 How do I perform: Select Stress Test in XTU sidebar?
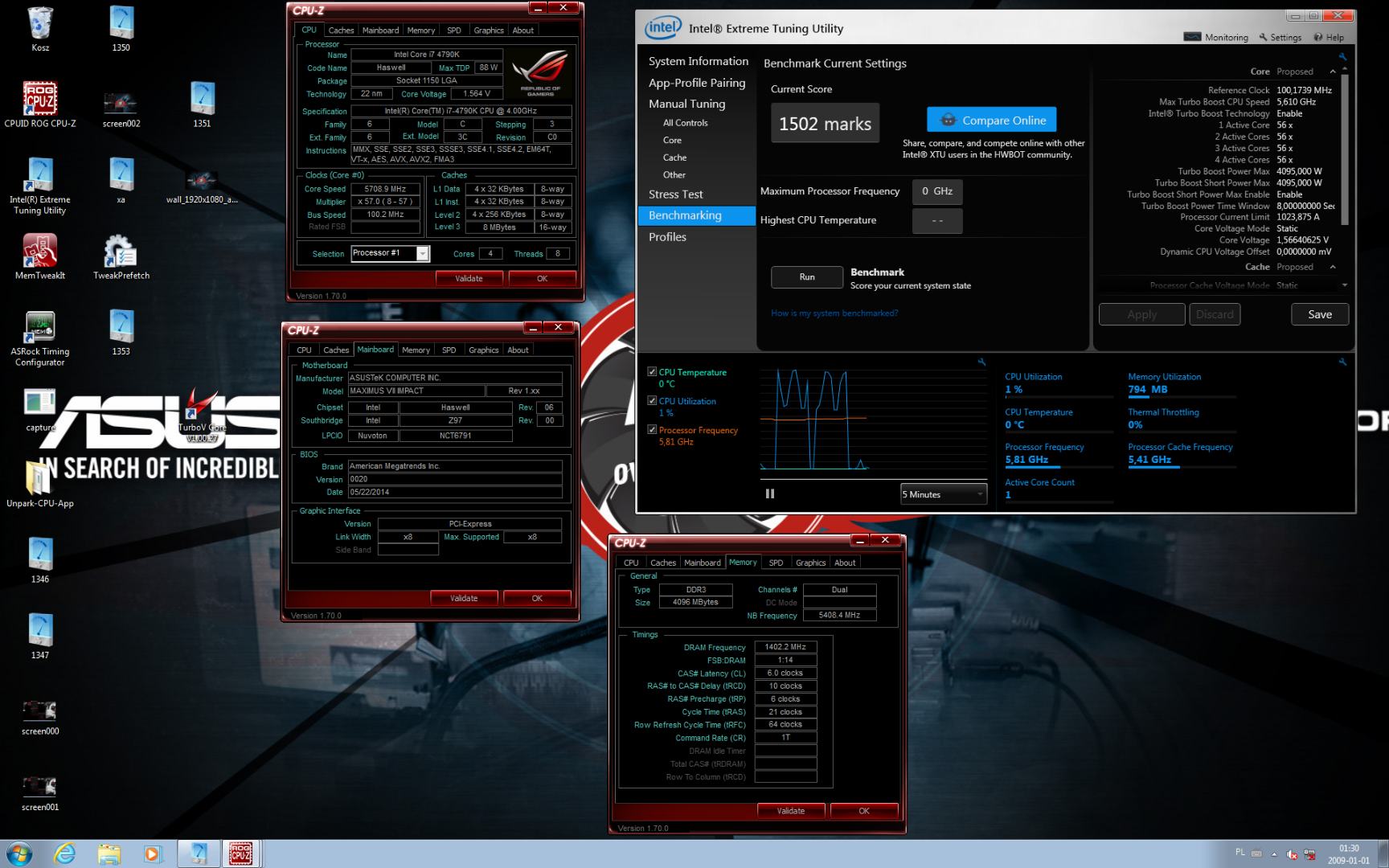[x=676, y=194]
